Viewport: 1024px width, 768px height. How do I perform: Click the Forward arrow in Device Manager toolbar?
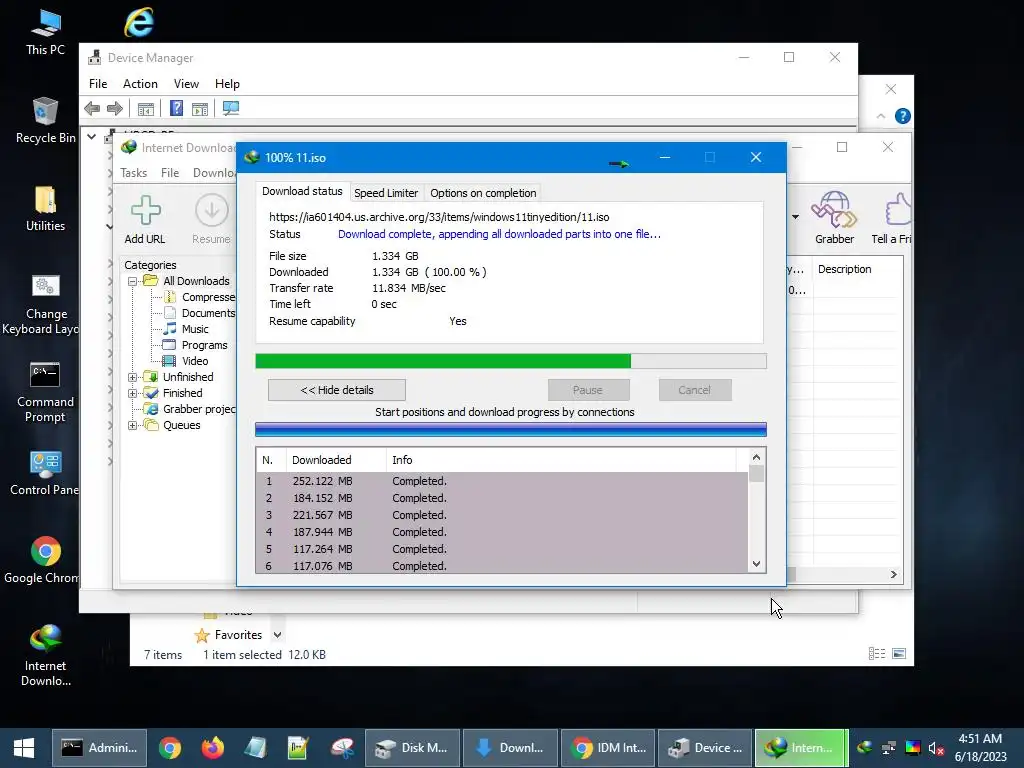115,108
